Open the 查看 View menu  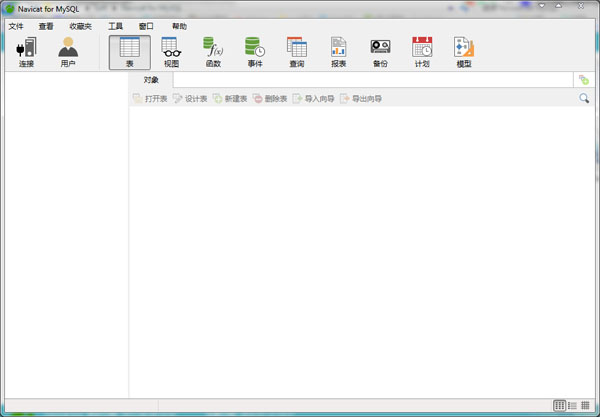(46, 26)
